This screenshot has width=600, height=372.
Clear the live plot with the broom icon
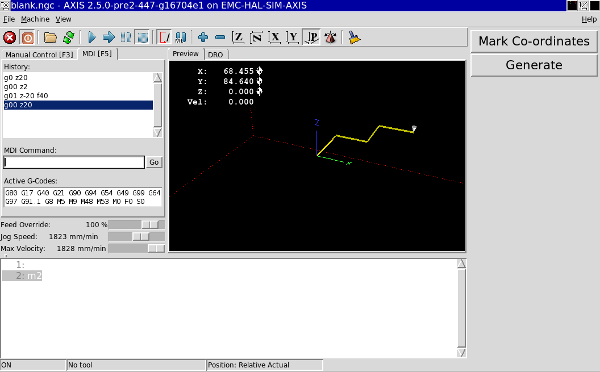(x=354, y=38)
